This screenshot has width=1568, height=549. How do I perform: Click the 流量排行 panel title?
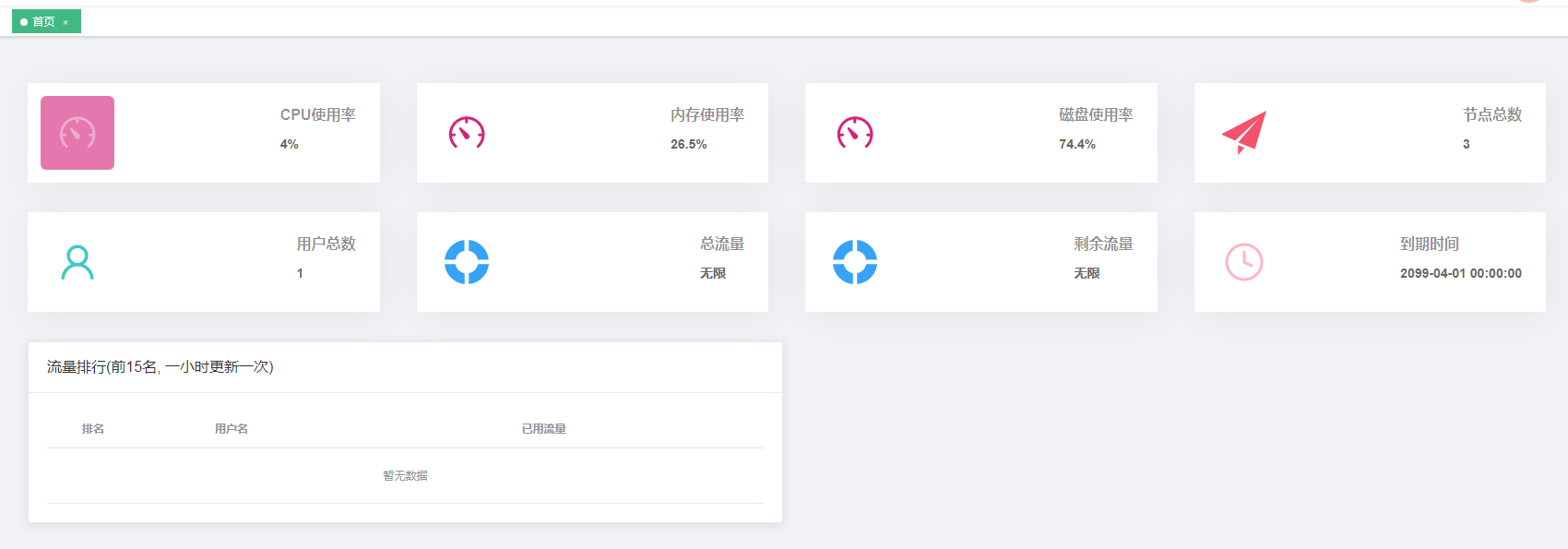pos(160,367)
